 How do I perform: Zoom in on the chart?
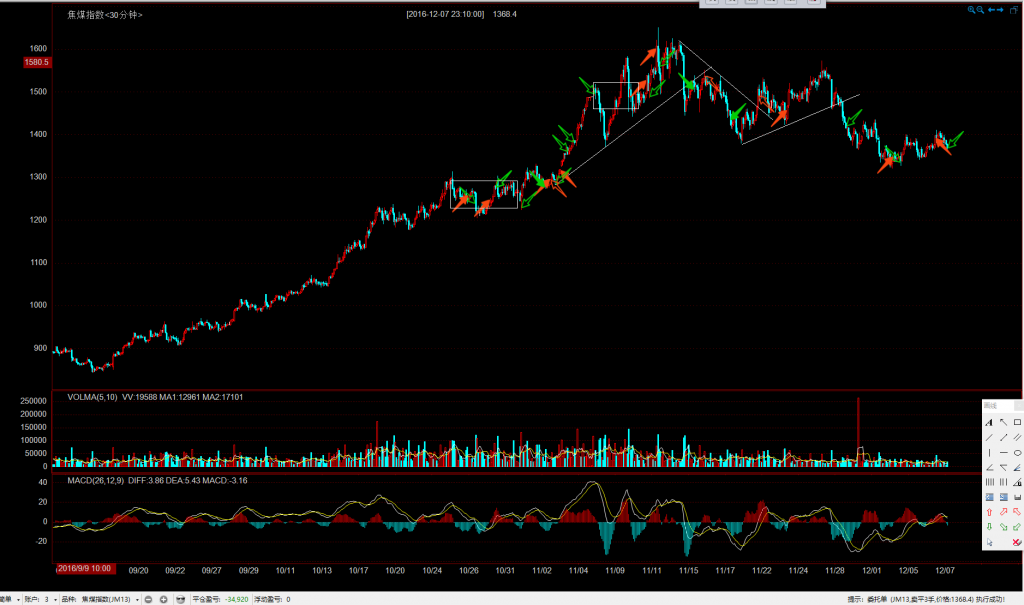coord(970,10)
